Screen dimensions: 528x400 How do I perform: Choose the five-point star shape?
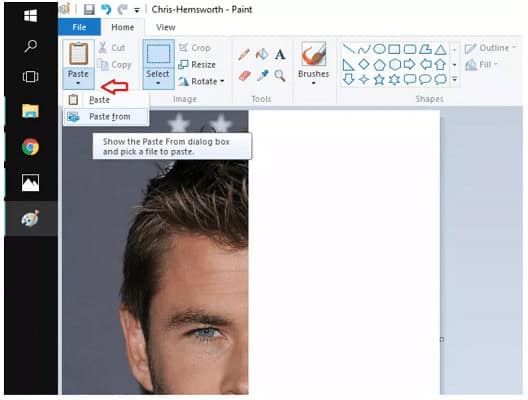379,80
